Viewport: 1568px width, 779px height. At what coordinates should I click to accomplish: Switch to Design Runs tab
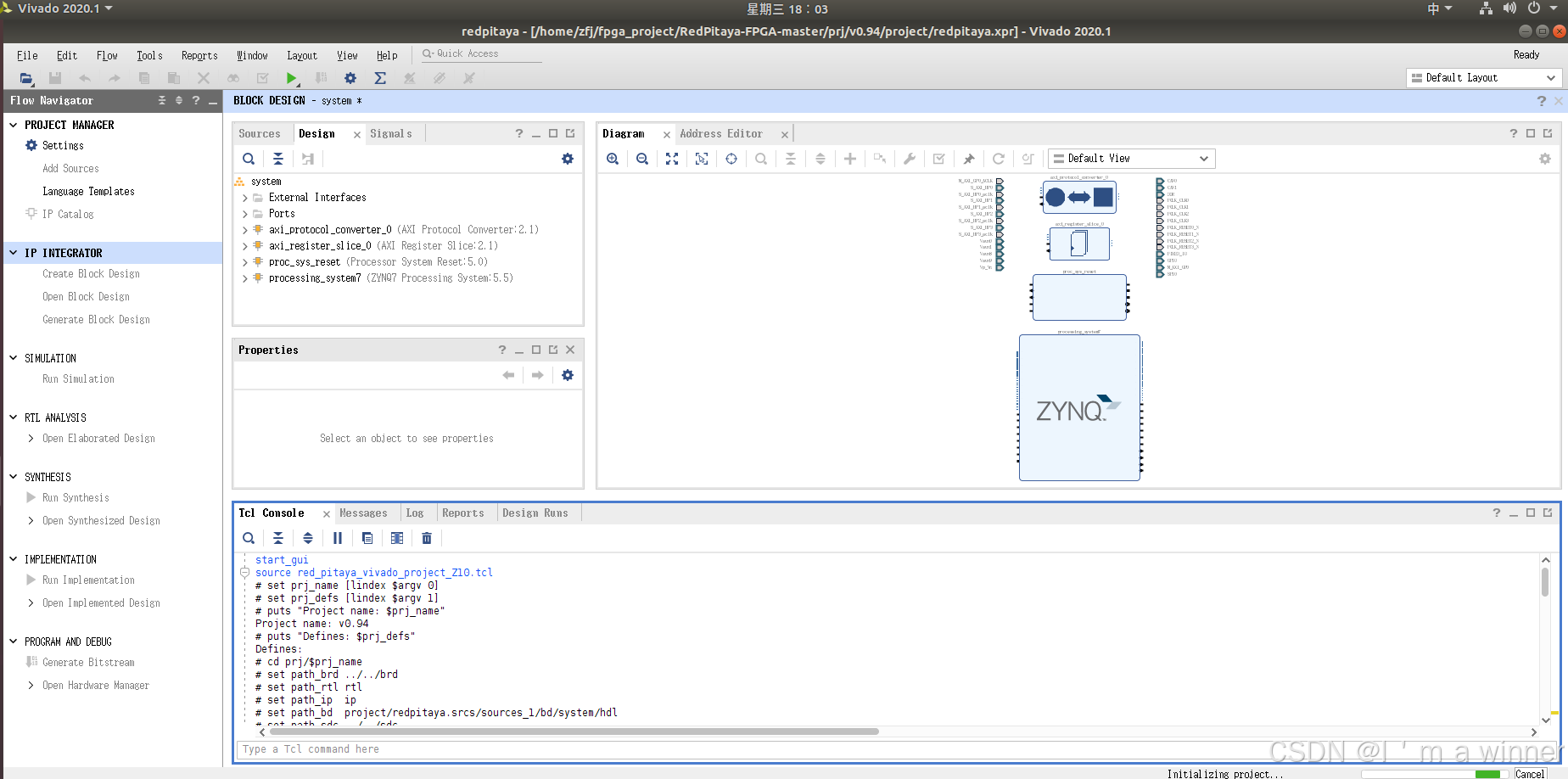pos(535,513)
